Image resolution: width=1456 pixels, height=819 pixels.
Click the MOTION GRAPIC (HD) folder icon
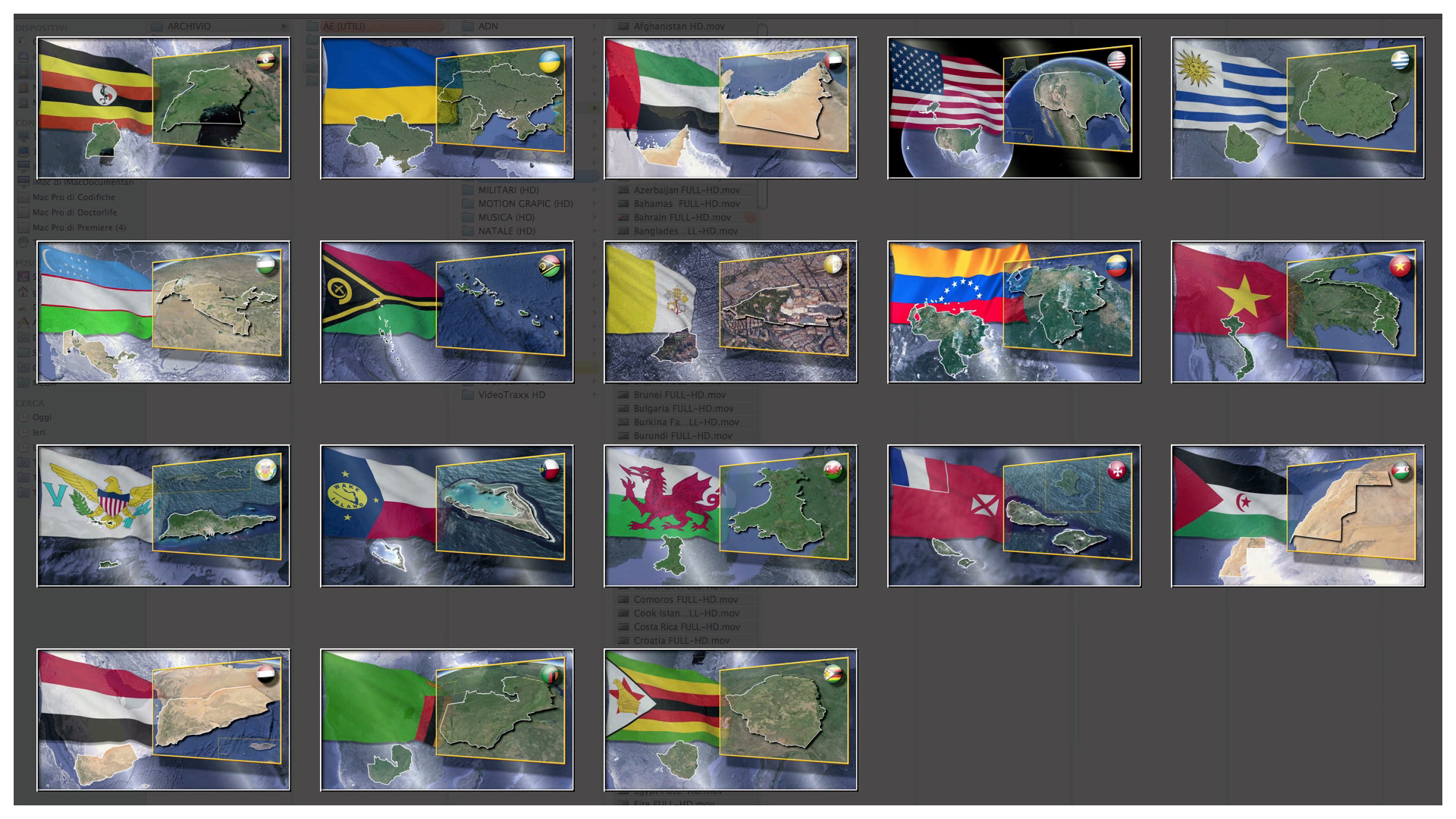click(x=468, y=204)
